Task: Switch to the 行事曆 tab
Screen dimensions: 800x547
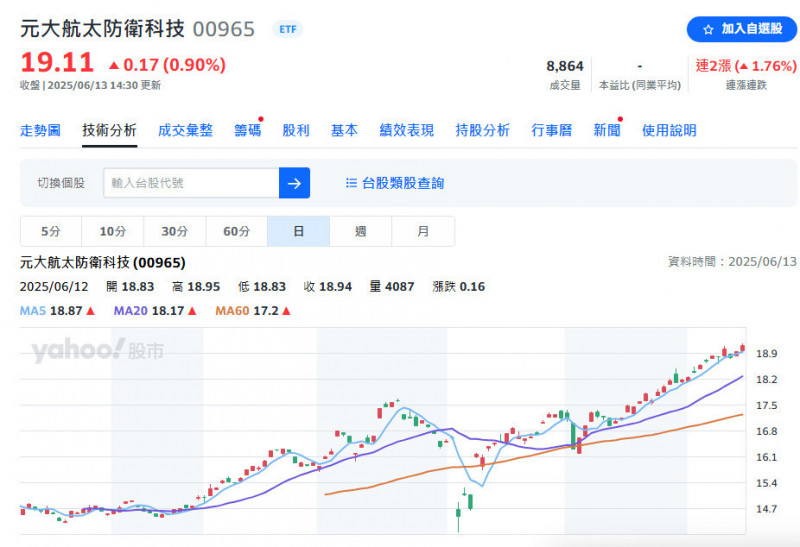Action: (x=552, y=130)
